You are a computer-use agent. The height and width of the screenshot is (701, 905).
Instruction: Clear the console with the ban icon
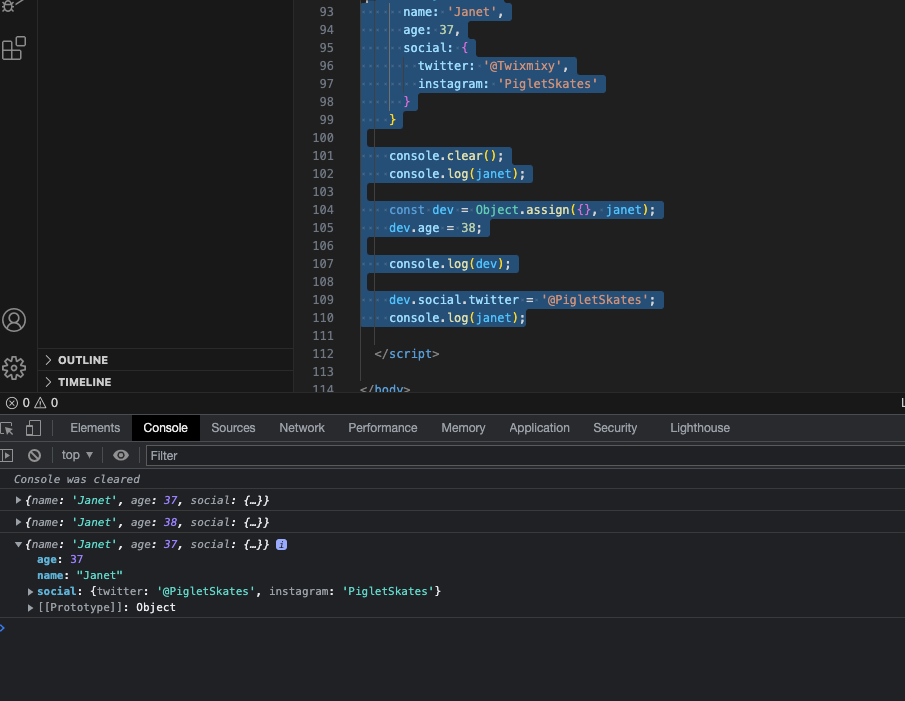(x=34, y=455)
